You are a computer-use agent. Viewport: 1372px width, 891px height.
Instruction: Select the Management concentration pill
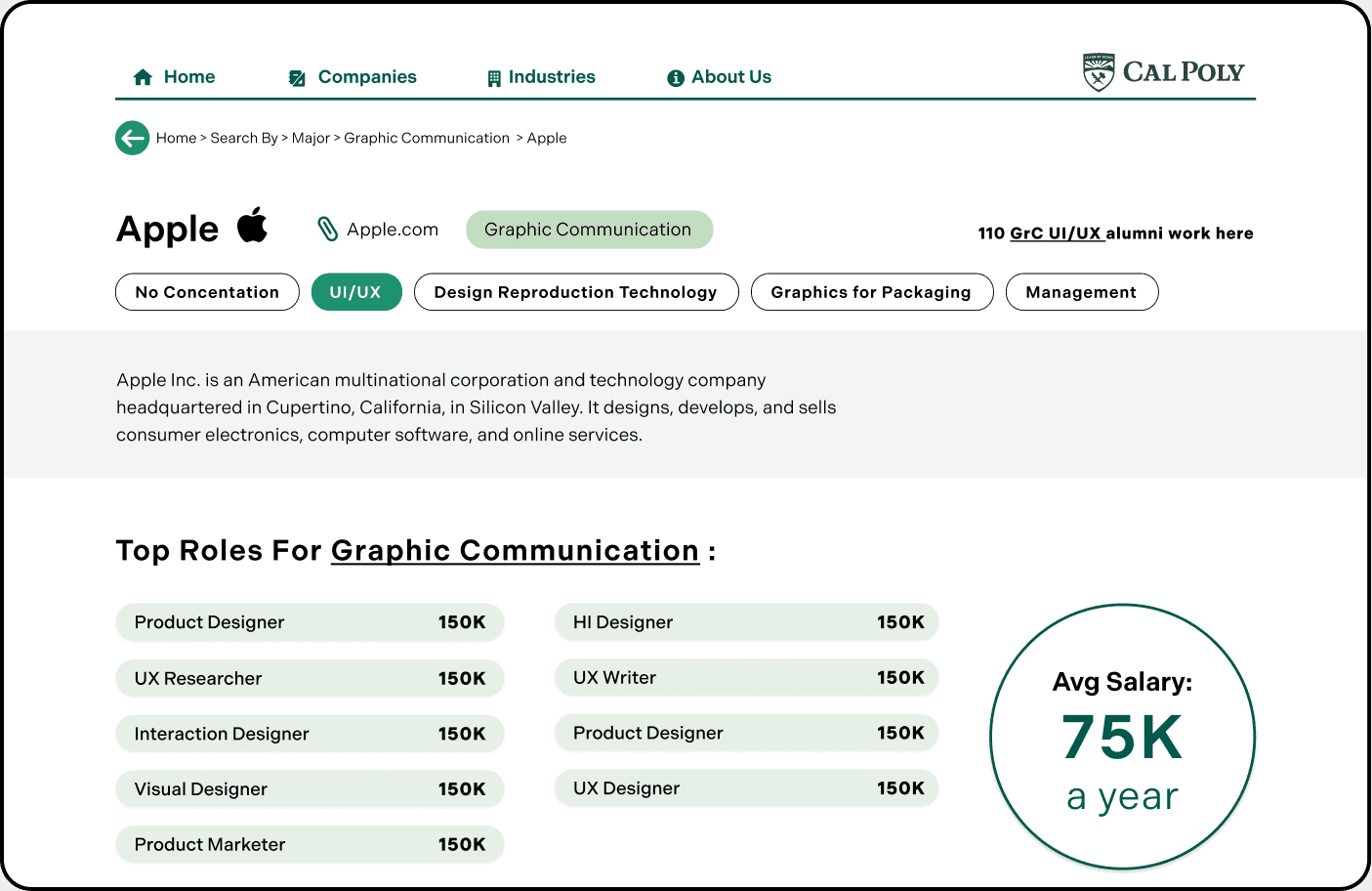coord(1082,292)
